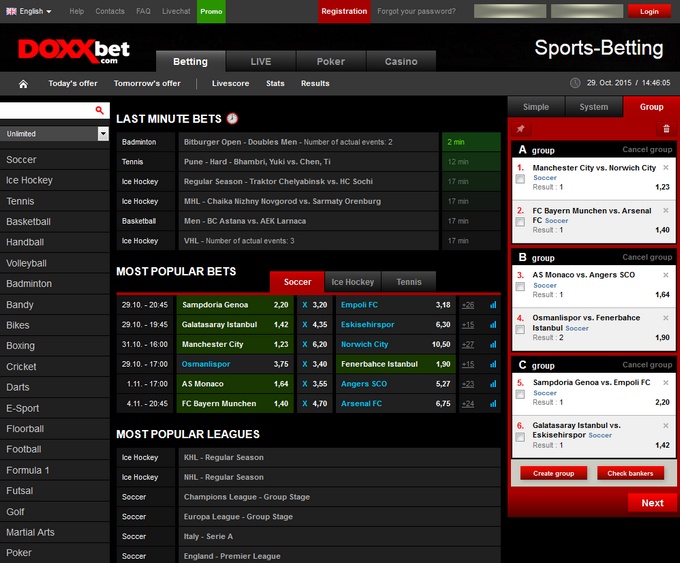Image resolution: width=680 pixels, height=563 pixels.
Task: Expand Soccer in sports sidebar
Action: pyautogui.click(x=55, y=160)
